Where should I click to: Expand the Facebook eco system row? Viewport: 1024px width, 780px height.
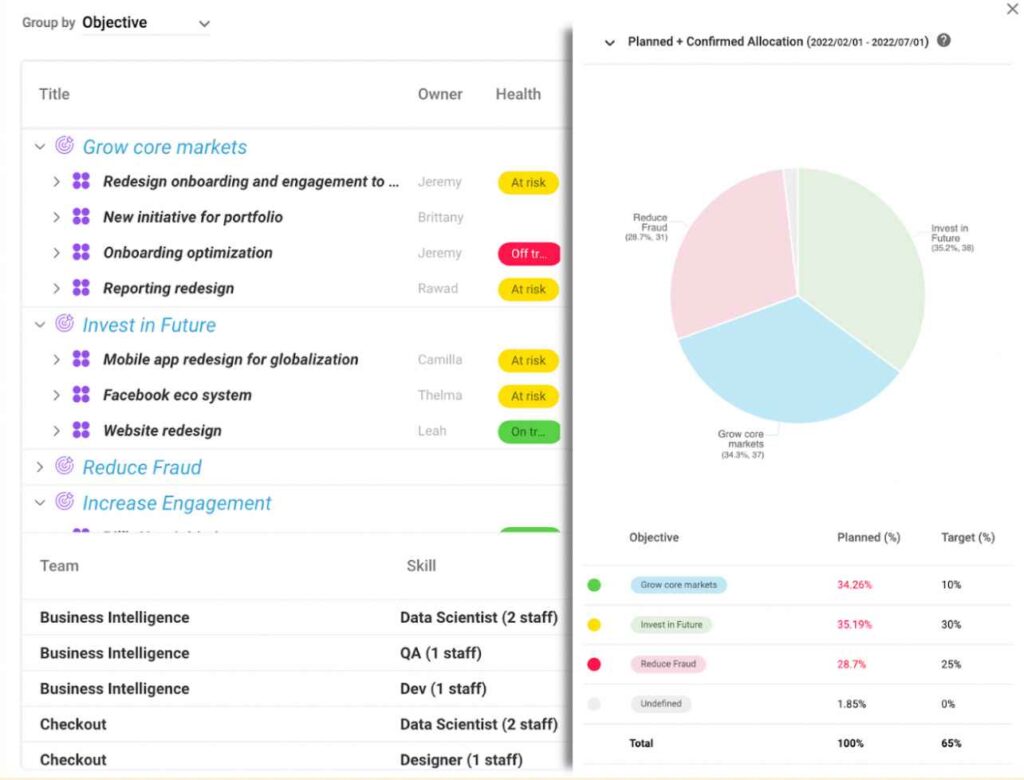[56, 395]
